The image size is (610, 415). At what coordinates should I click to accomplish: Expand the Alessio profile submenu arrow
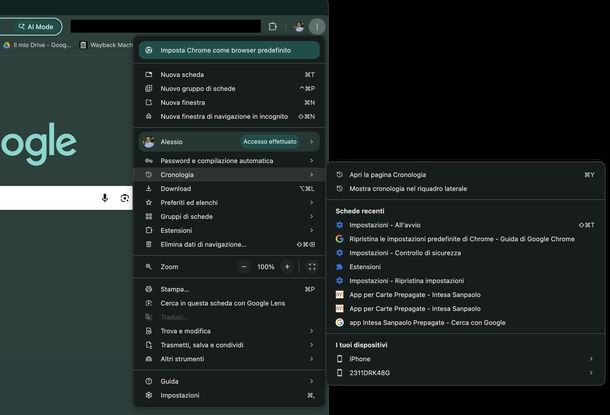[x=312, y=142]
